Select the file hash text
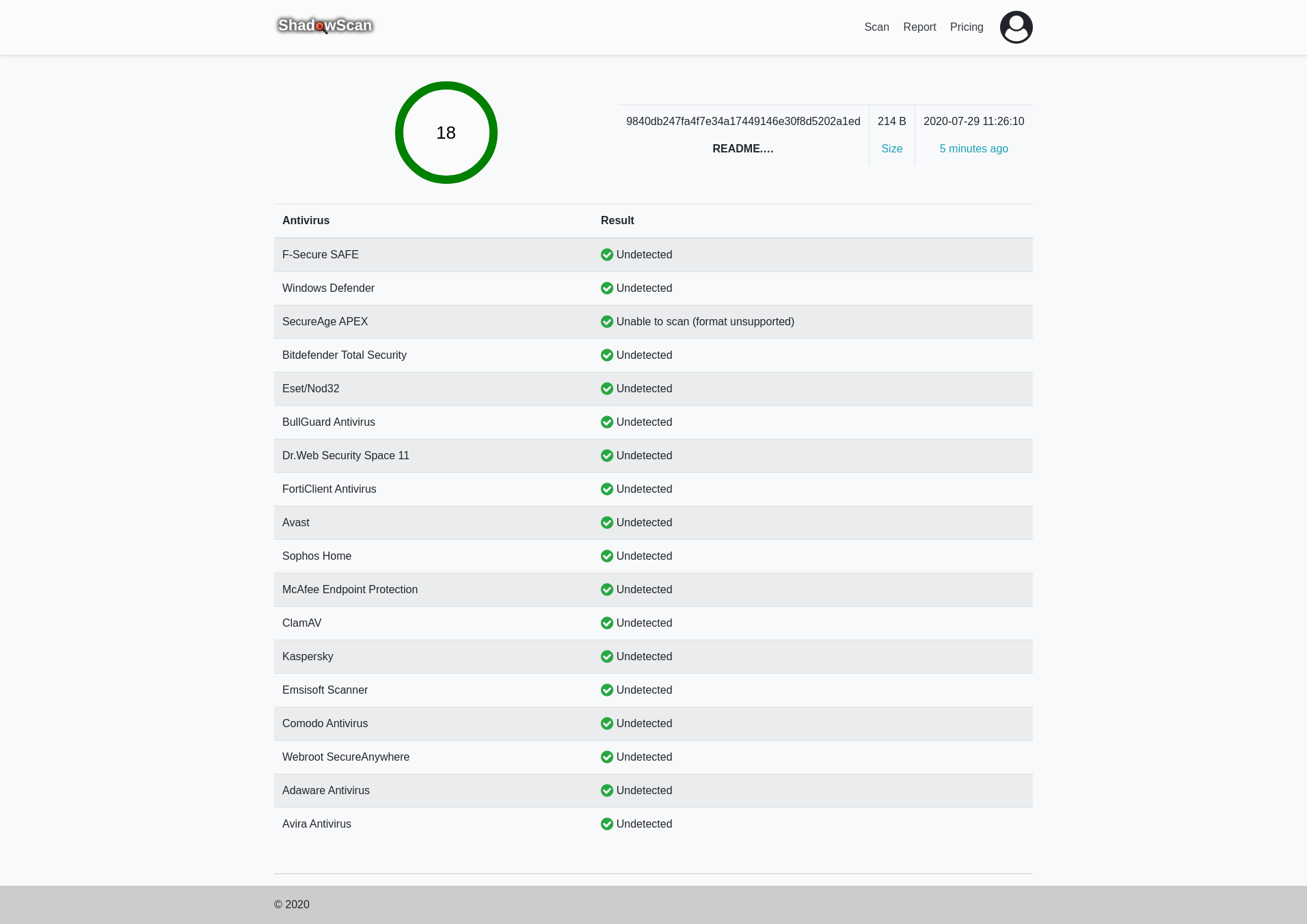 [743, 122]
